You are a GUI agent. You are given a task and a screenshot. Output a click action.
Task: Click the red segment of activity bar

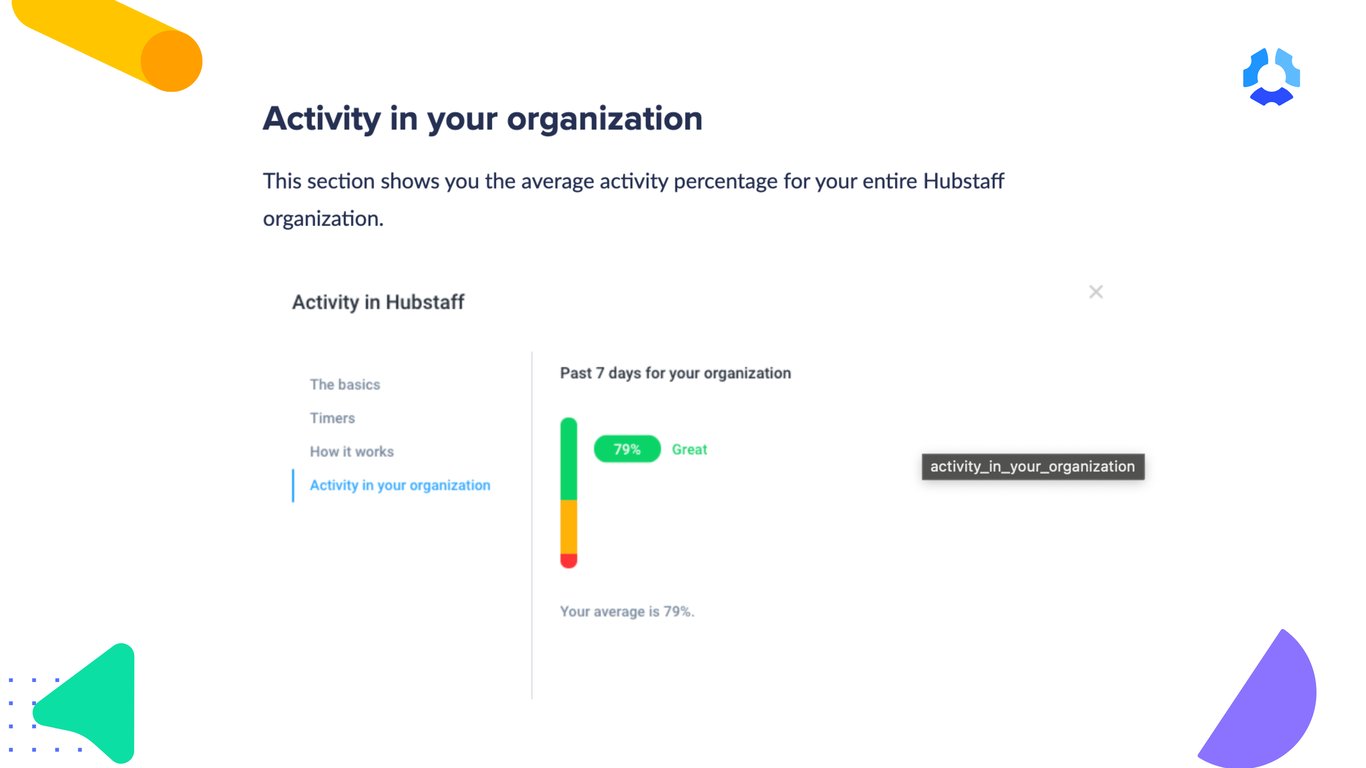click(569, 561)
